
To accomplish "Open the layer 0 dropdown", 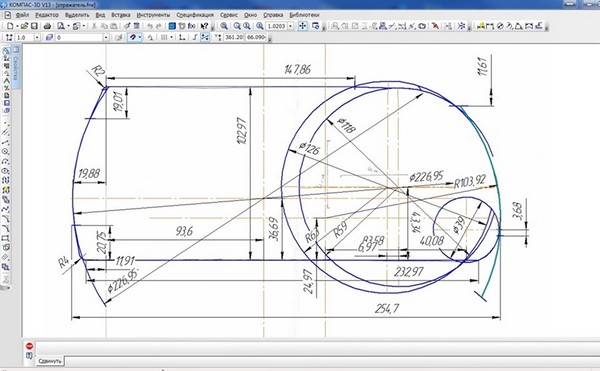I will pos(106,37).
